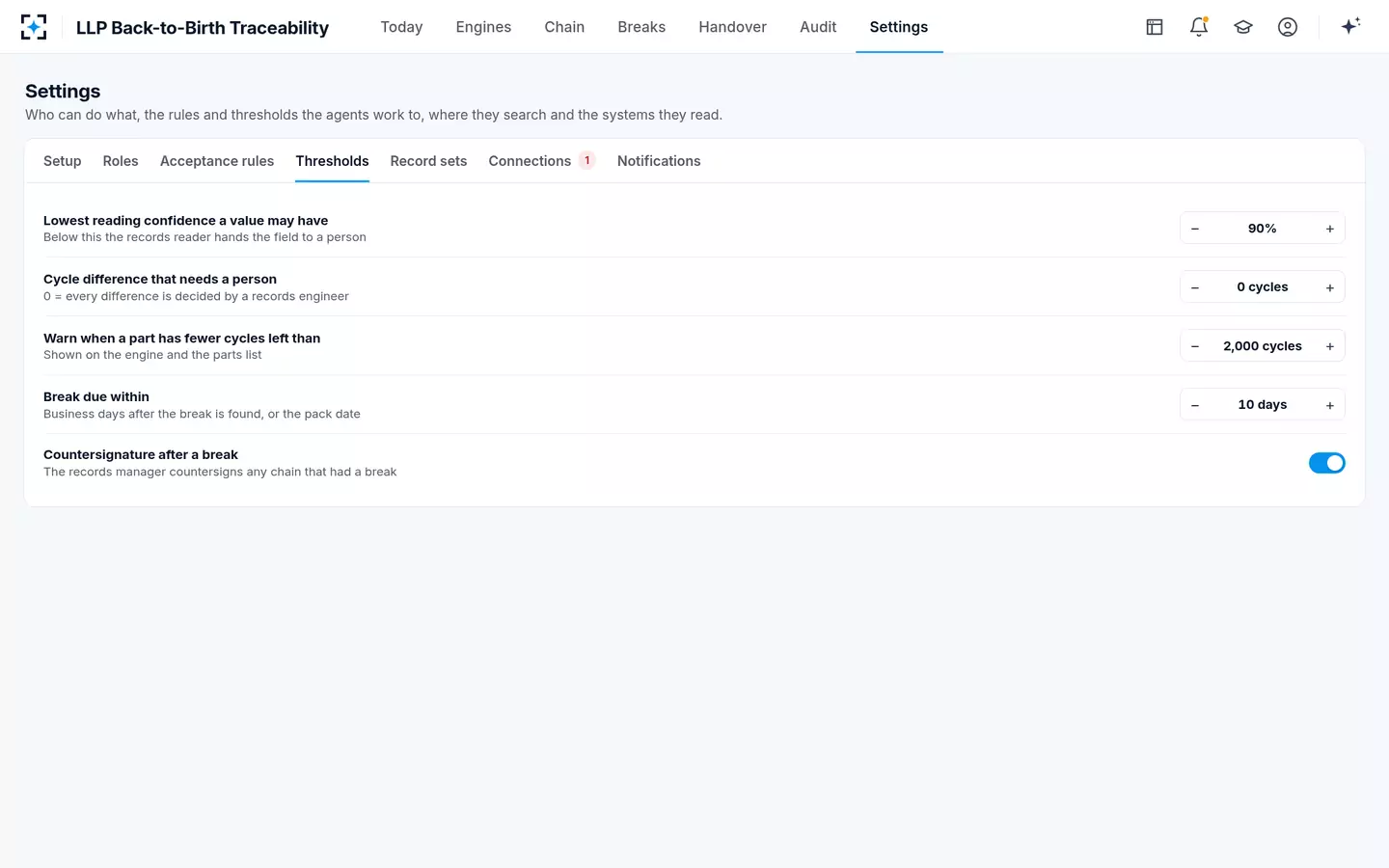Image resolution: width=1389 pixels, height=868 pixels.
Task: Open the Handover page
Action: click(x=732, y=27)
